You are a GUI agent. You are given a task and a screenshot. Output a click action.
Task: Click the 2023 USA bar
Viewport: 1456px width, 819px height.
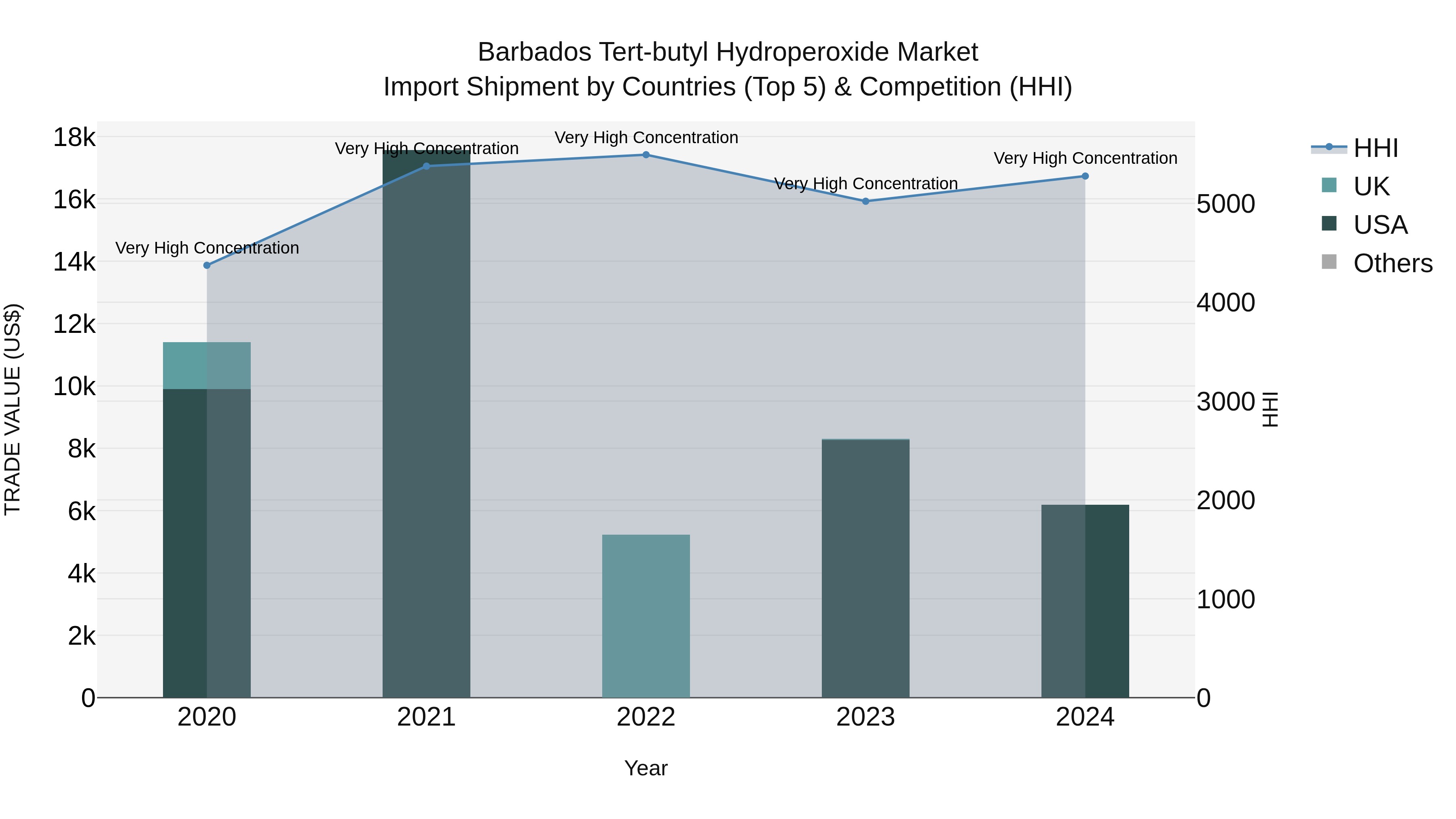pyautogui.click(x=866, y=569)
